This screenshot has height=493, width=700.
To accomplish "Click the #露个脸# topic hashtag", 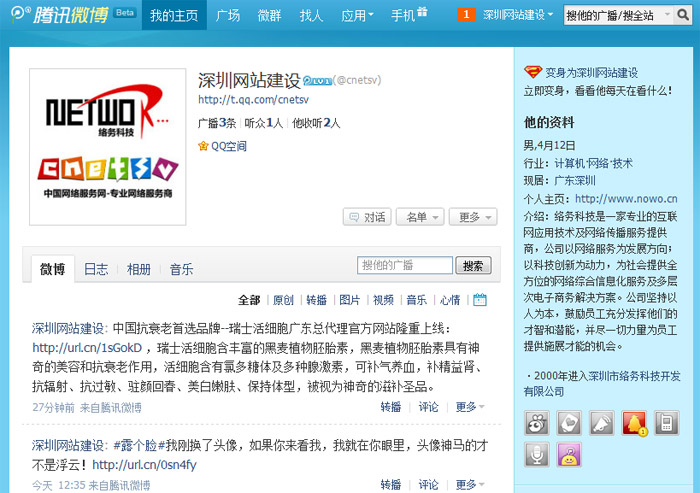I will pyautogui.click(x=140, y=445).
